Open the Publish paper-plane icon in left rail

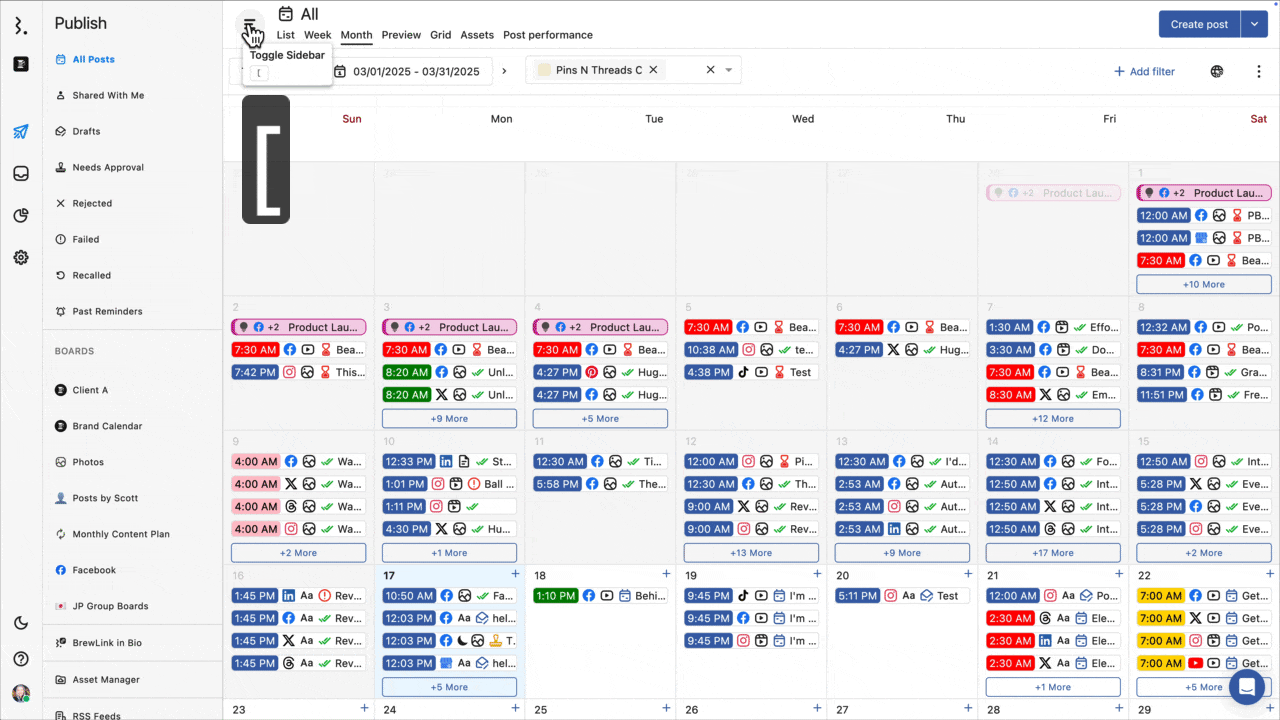21,132
